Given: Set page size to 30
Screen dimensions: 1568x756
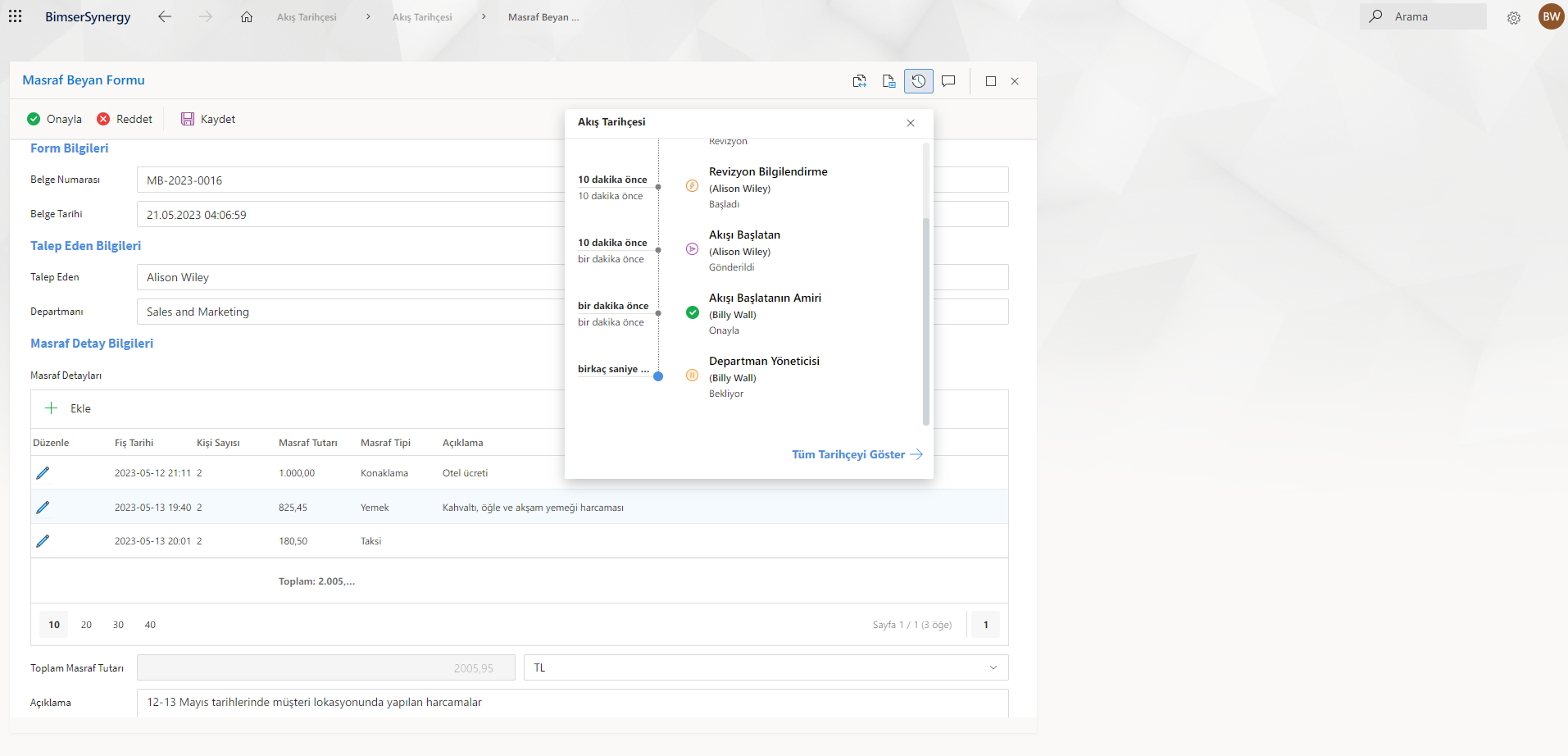Looking at the screenshot, I should [118, 625].
